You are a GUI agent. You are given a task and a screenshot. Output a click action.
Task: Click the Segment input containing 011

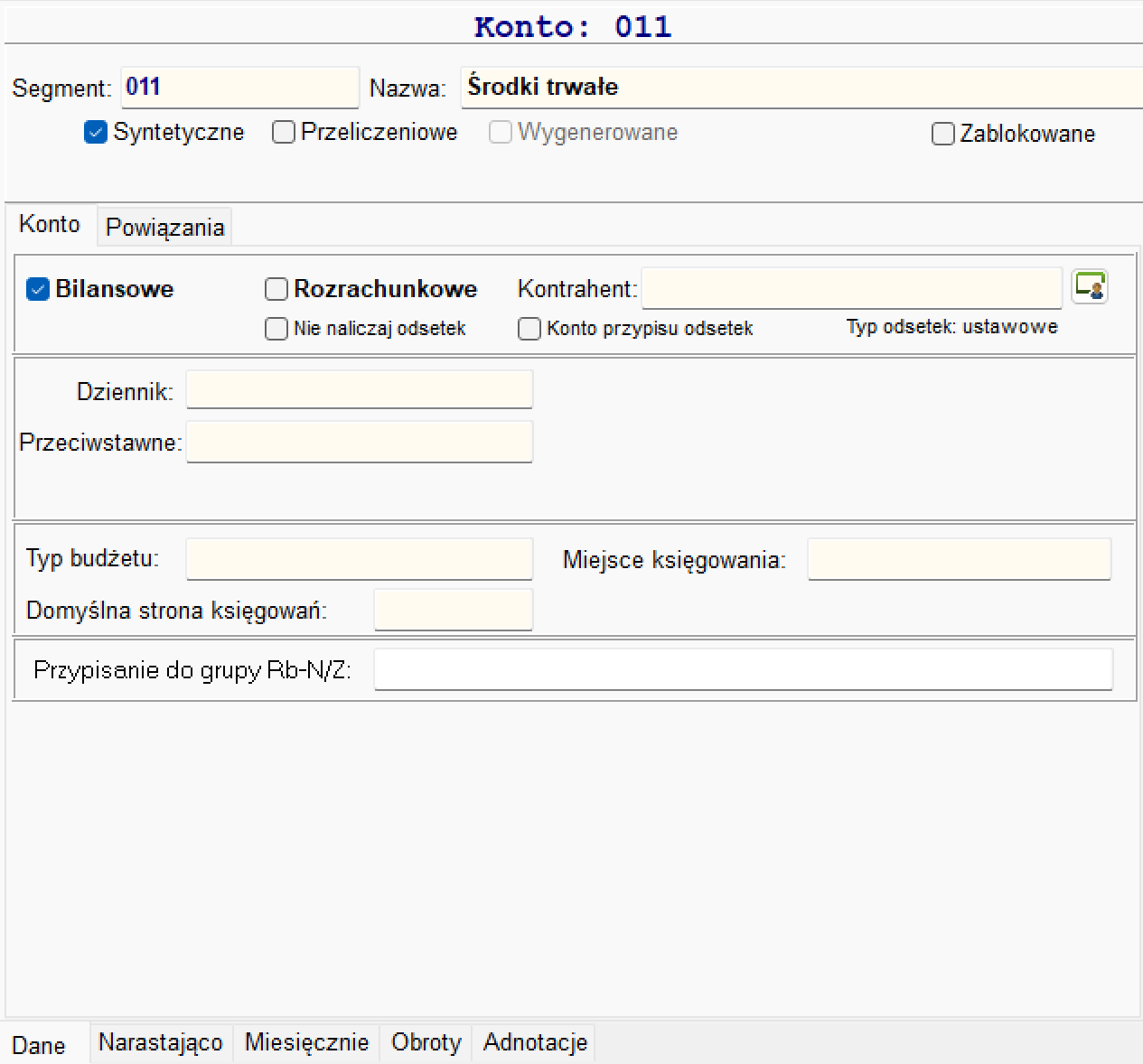[240, 87]
